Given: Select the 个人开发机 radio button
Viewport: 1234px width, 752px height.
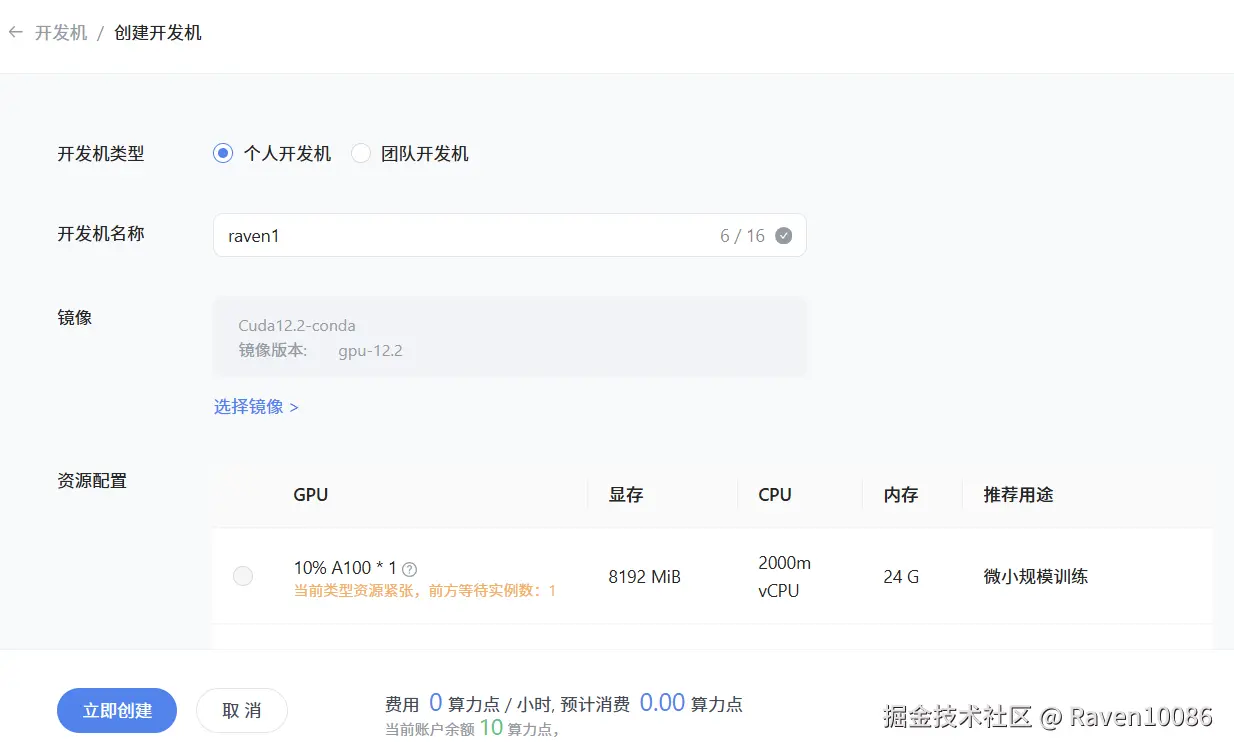Looking at the screenshot, I should (223, 154).
